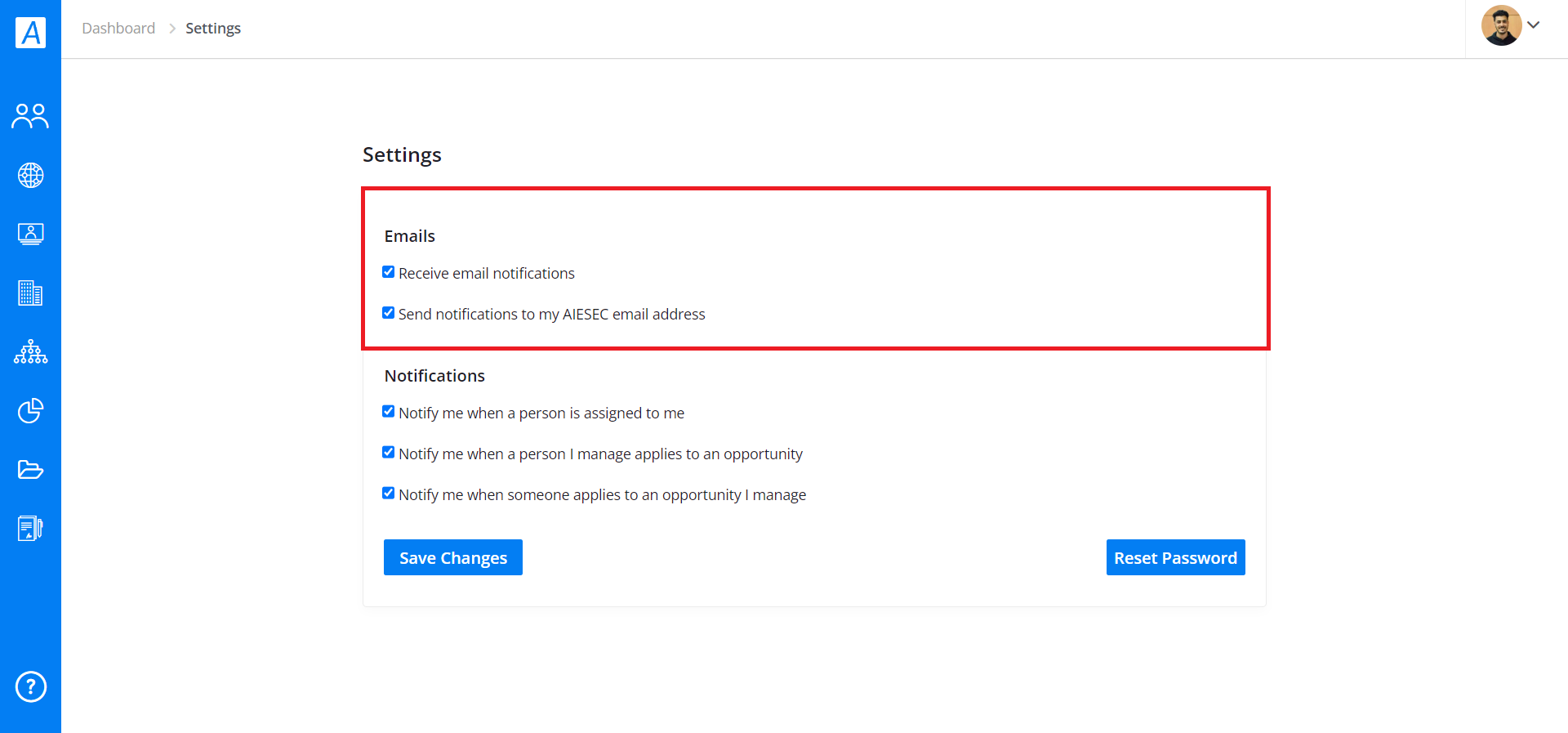Open the document with pen sidebar icon
The width and height of the screenshot is (1568, 733).
pyautogui.click(x=30, y=528)
